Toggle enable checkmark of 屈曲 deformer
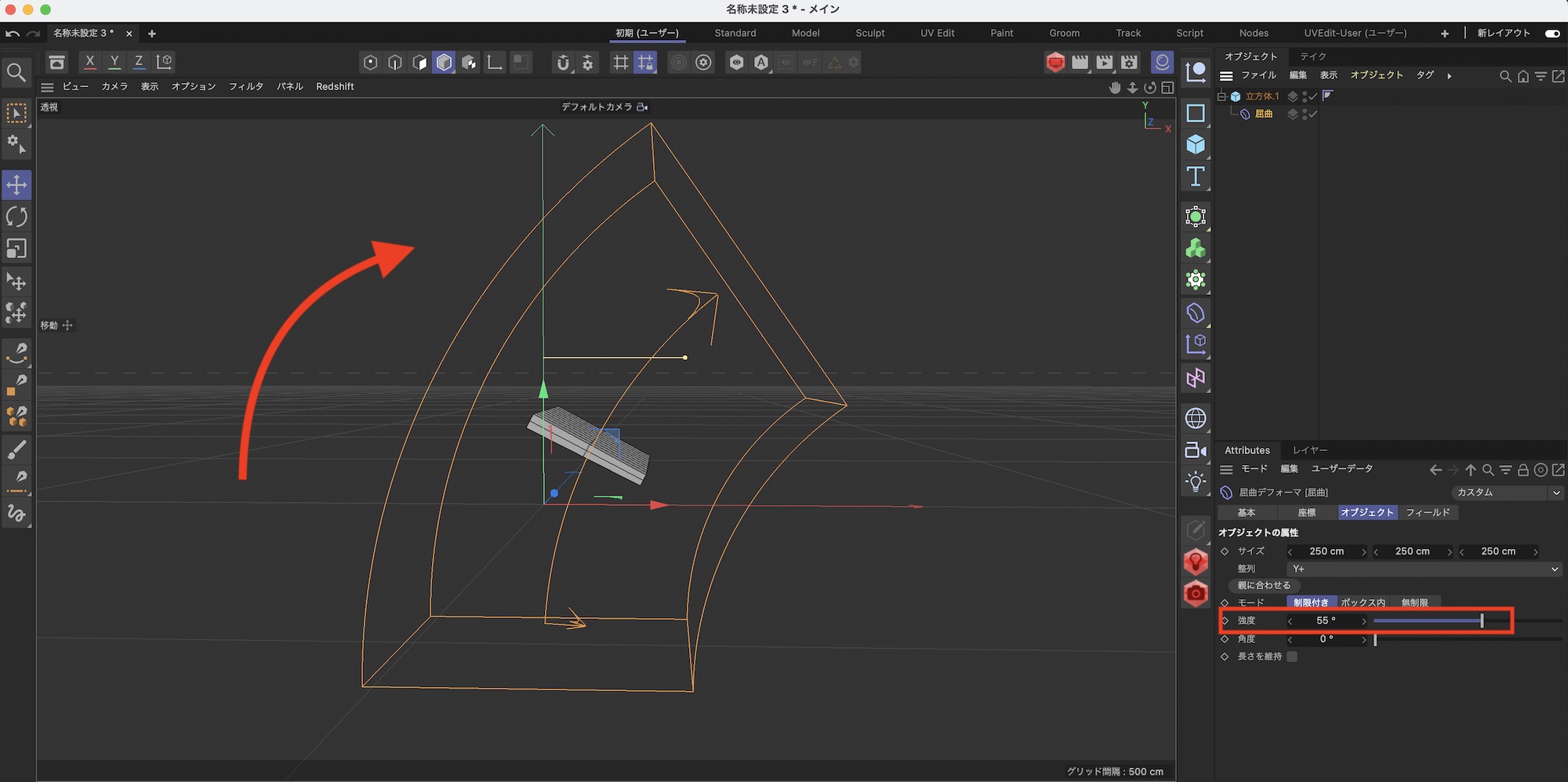 point(1313,115)
